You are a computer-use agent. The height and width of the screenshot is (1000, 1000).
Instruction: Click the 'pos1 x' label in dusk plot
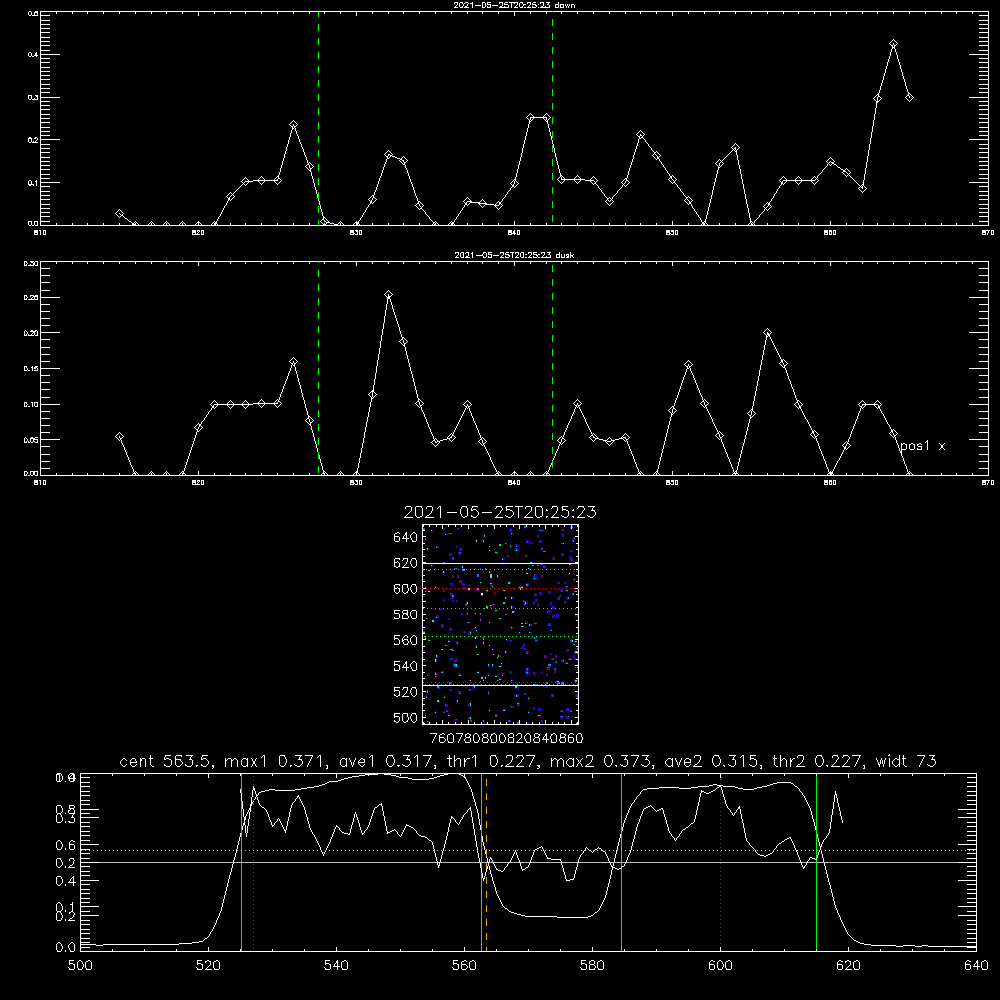tap(922, 446)
